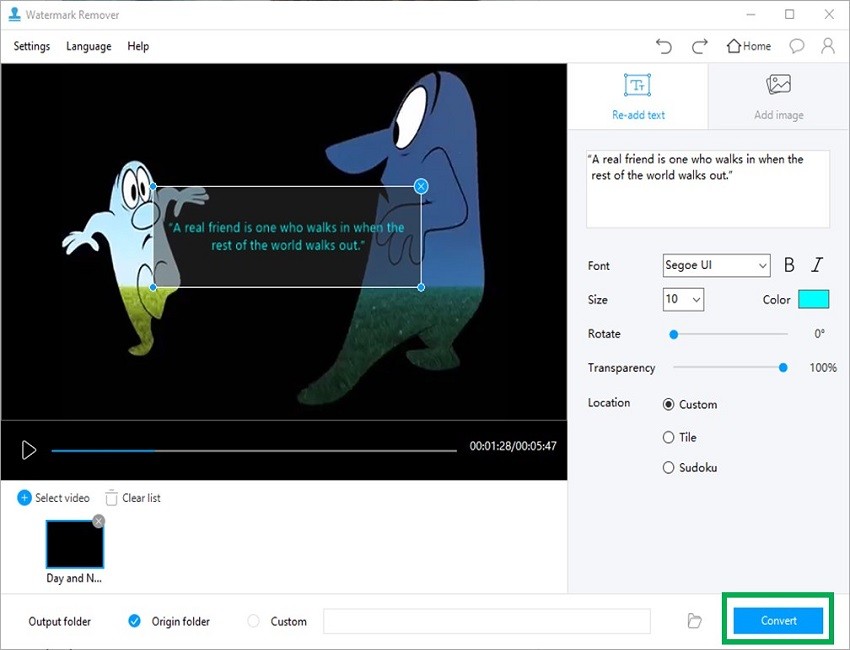This screenshot has height=650, width=850.
Task: Switch to the Re-add text tab
Action: [638, 97]
